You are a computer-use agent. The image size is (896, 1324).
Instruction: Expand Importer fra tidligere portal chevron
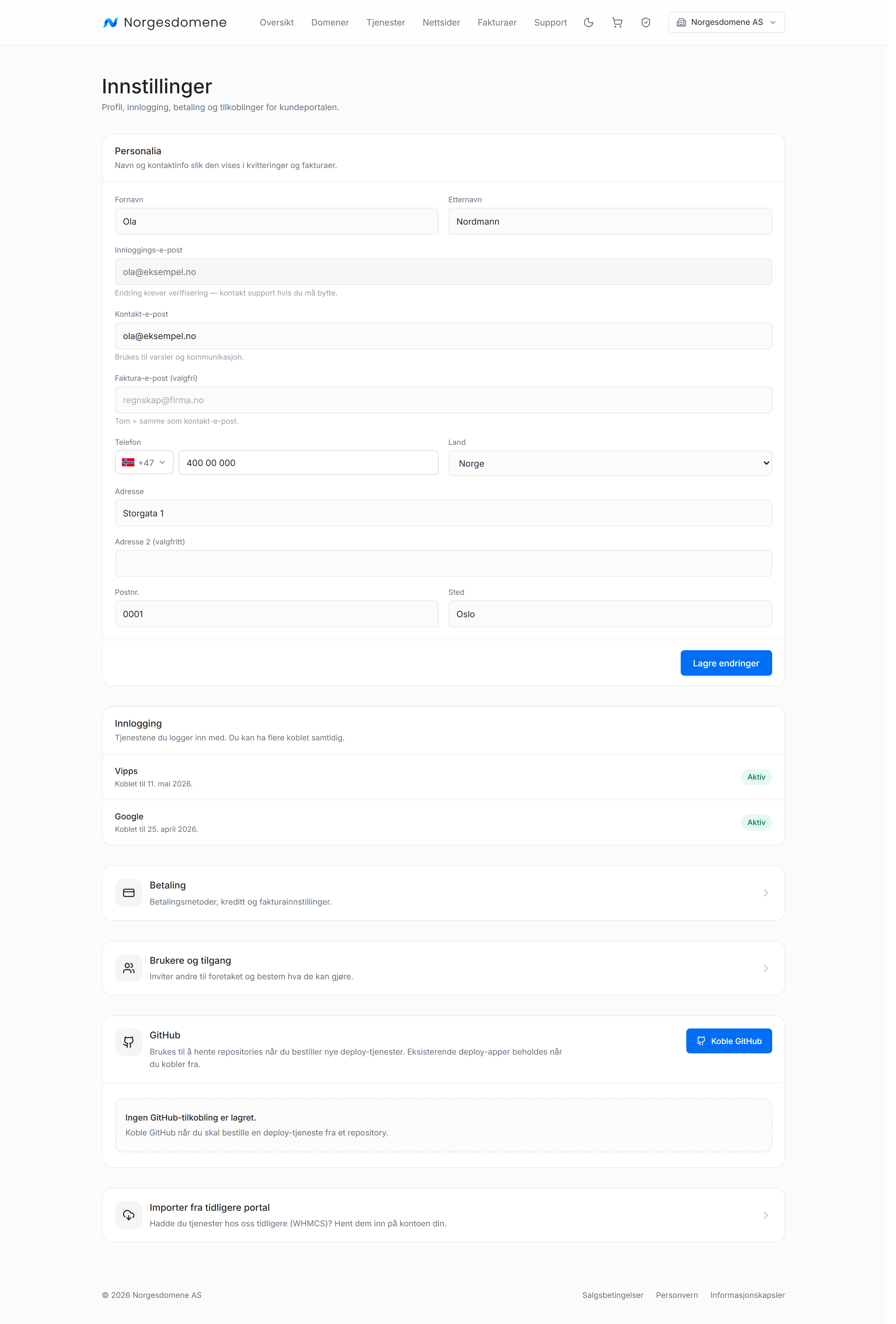[766, 1215]
